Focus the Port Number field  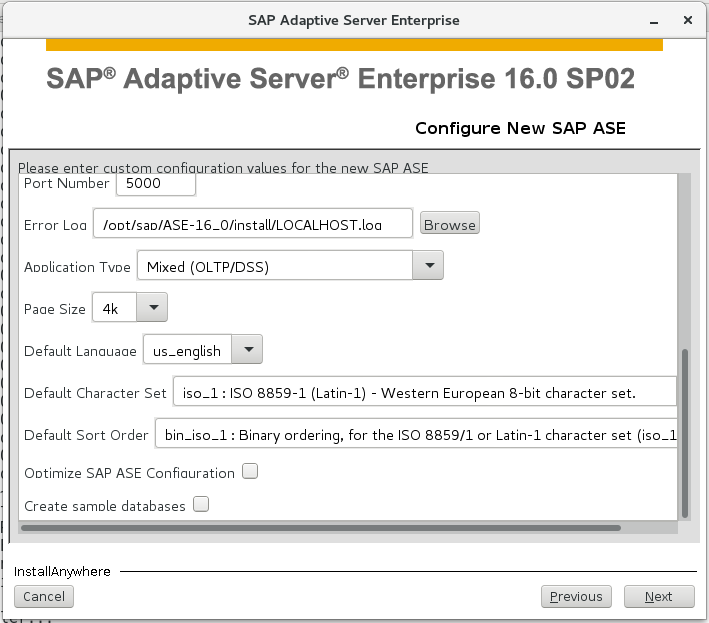[156, 184]
